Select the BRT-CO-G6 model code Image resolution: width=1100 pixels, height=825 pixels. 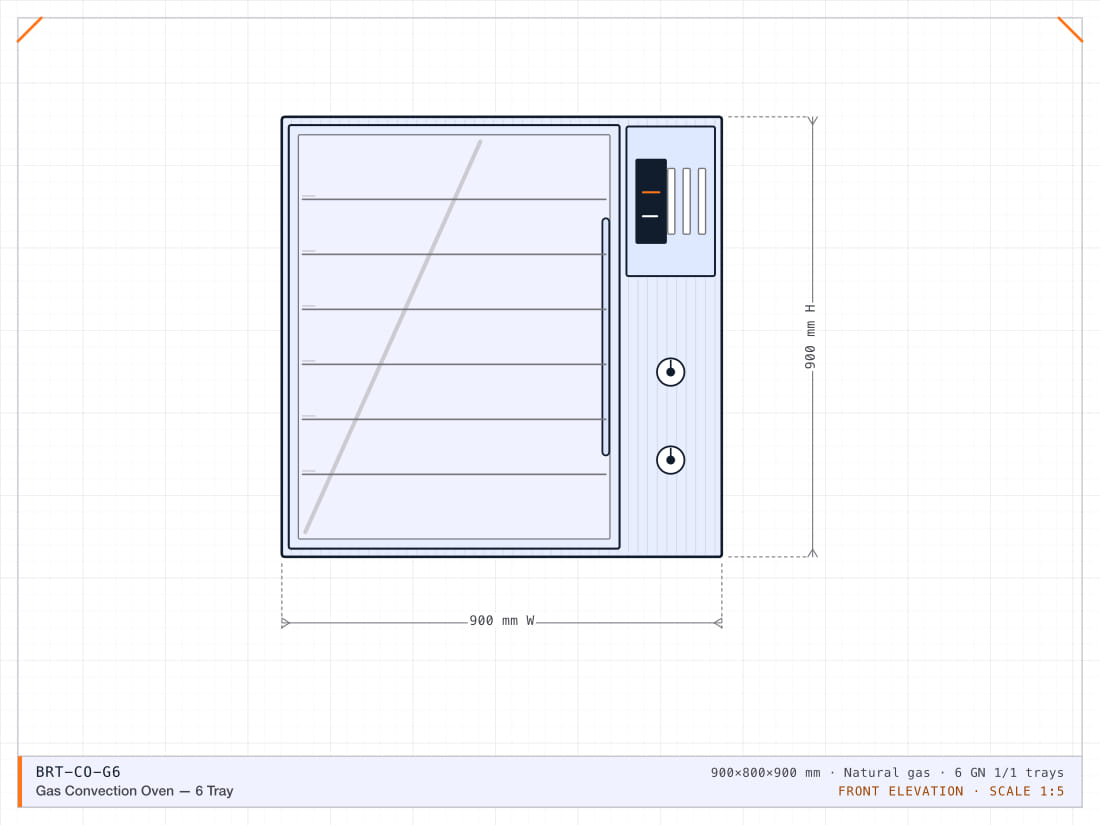click(x=78, y=772)
